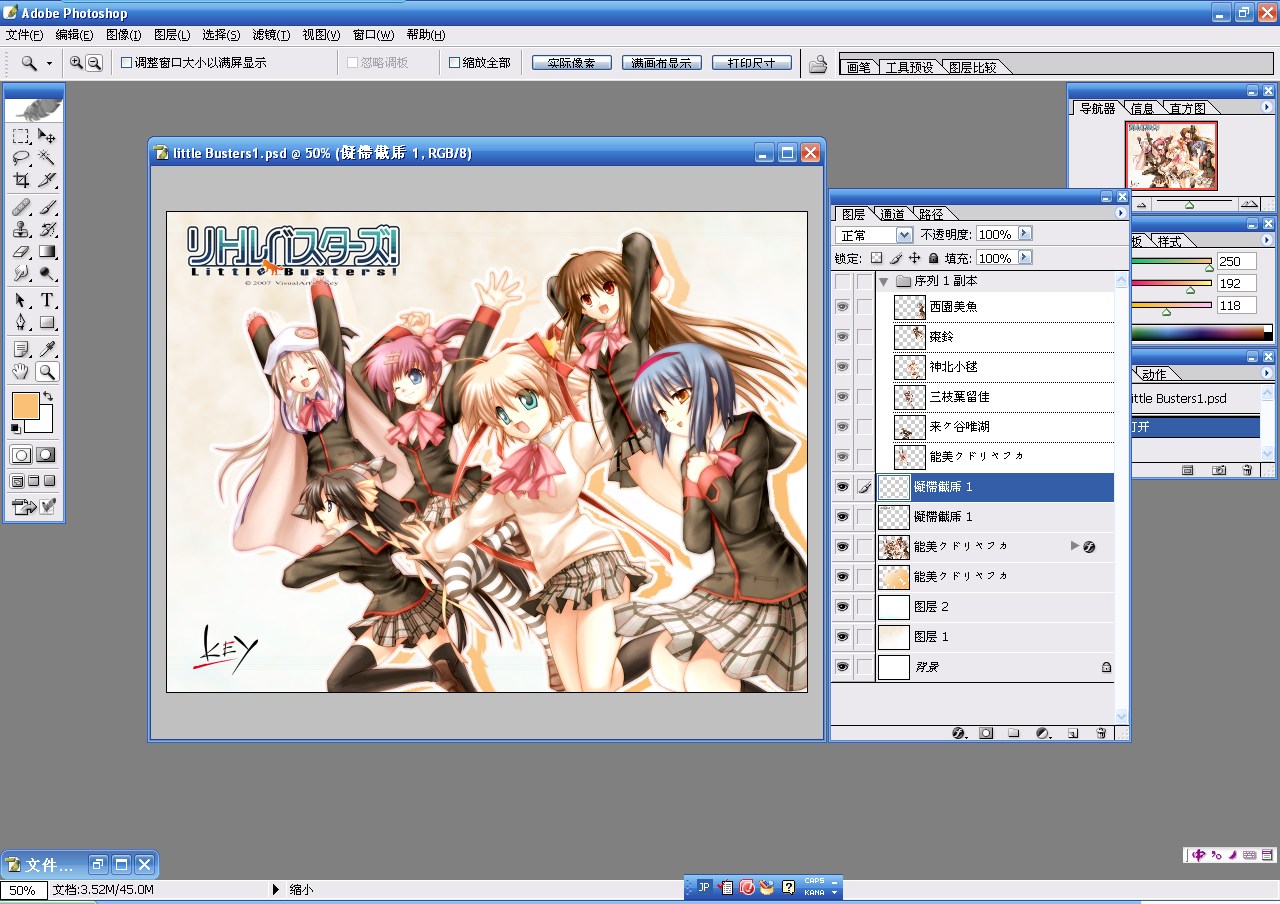This screenshot has height=904, width=1280.
Task: Select the Rectangle shape tool
Action: point(47,322)
